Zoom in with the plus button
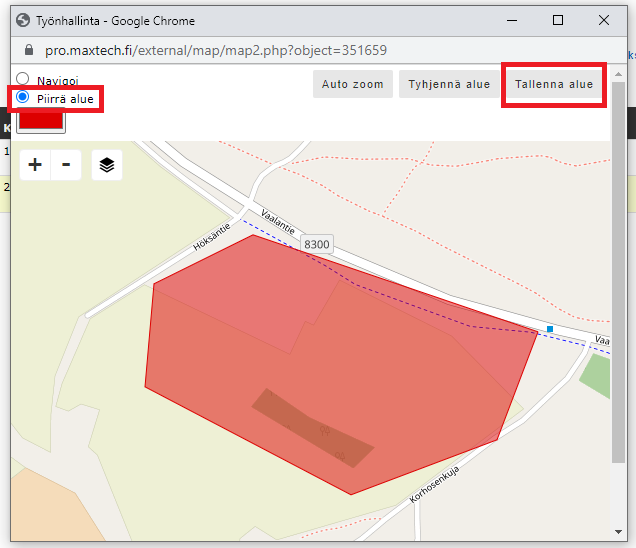Viewport: 636px width, 548px height. (x=35, y=165)
